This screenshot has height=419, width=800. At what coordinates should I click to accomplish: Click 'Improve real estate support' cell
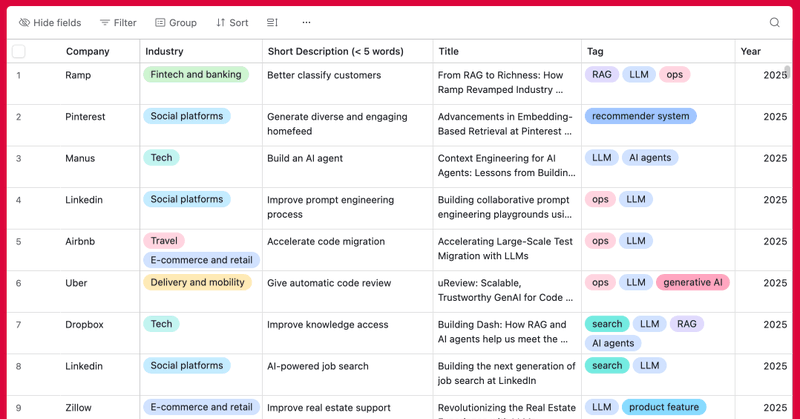347,407
